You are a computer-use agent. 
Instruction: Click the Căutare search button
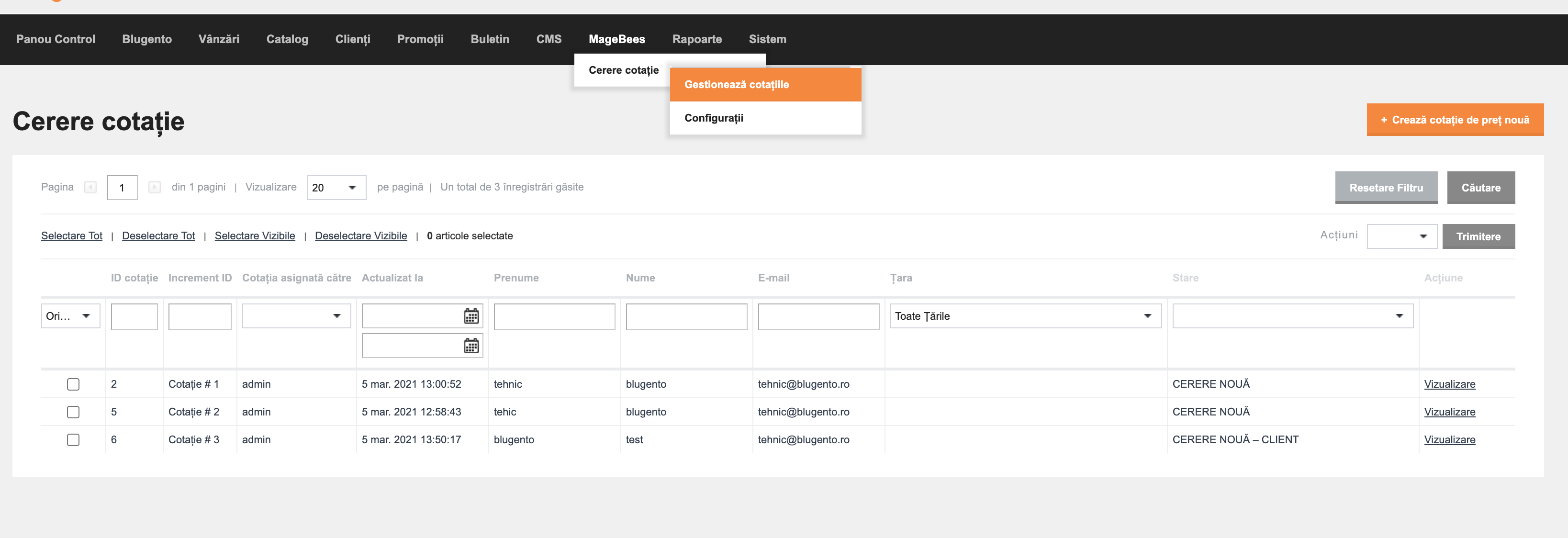(x=1480, y=188)
